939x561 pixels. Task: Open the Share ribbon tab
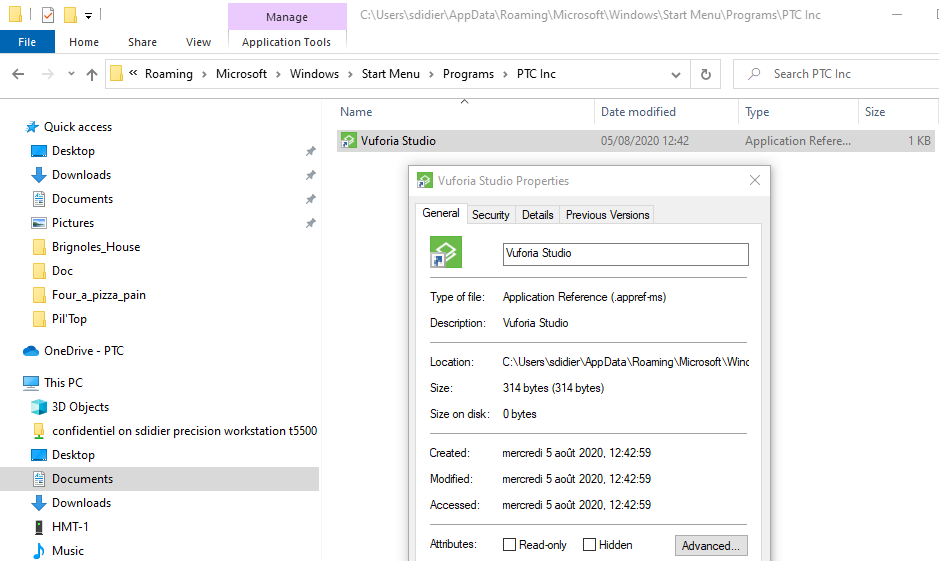point(143,42)
